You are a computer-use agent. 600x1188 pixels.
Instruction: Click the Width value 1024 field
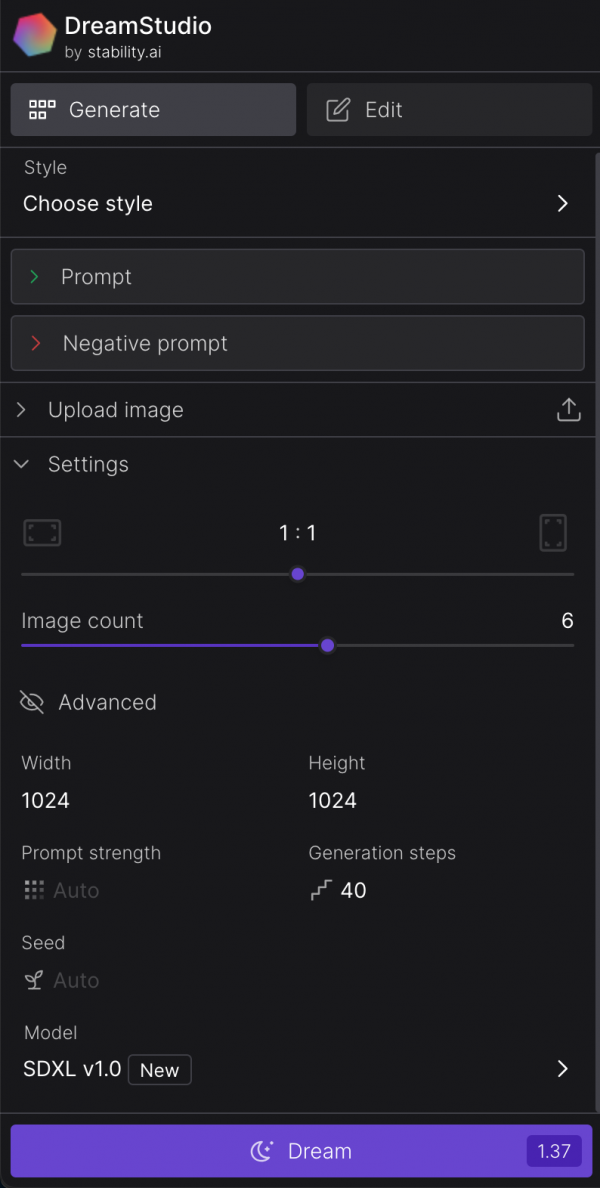(x=45, y=800)
